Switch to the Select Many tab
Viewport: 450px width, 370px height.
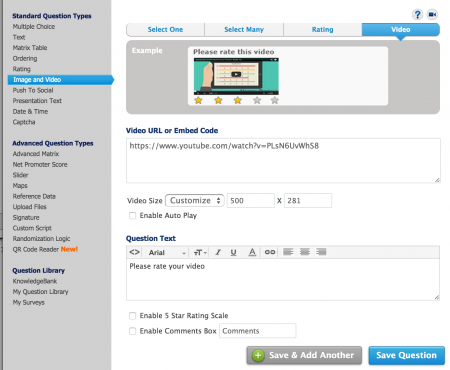pyautogui.click(x=244, y=29)
